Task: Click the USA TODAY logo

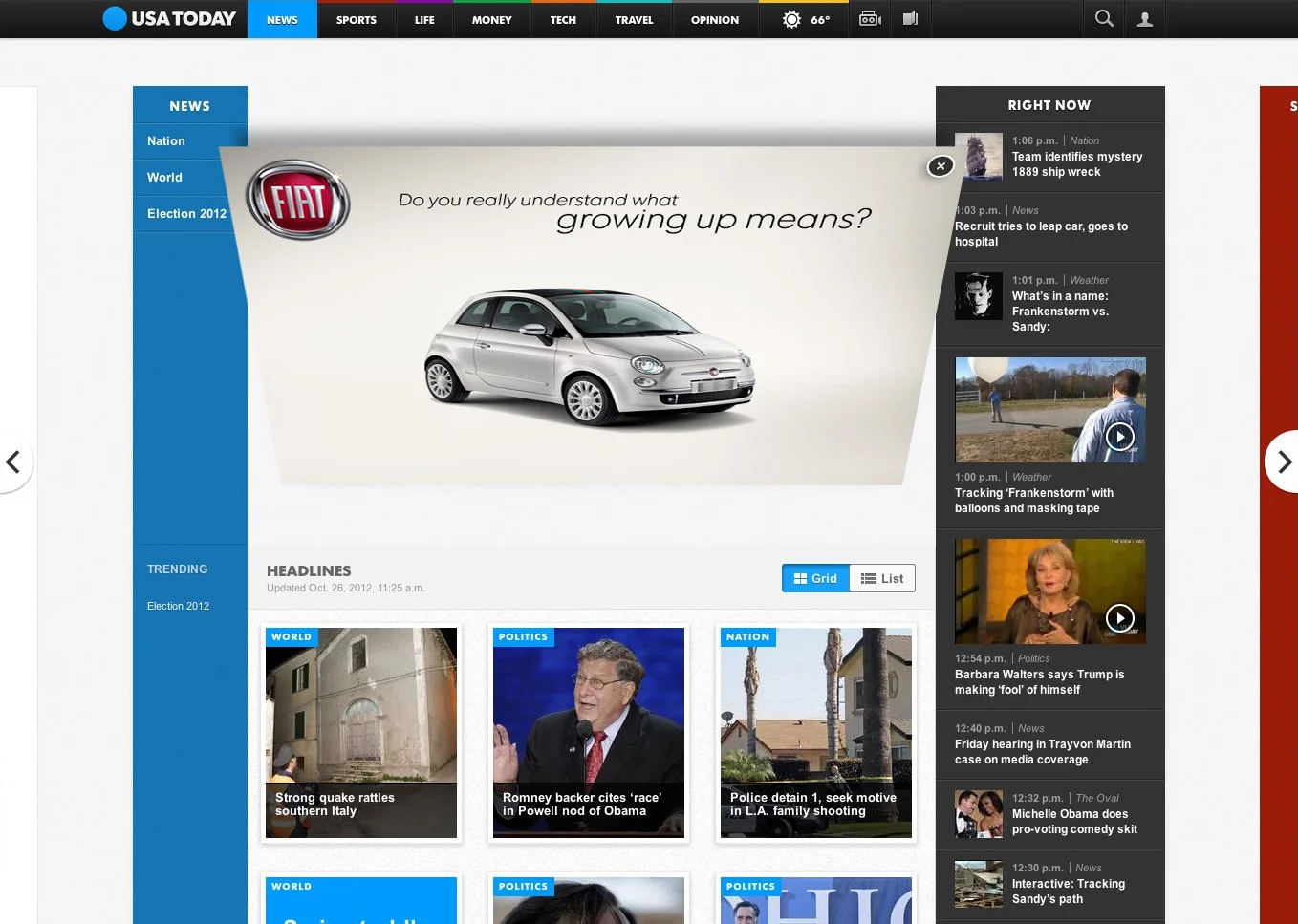Action: [x=169, y=18]
